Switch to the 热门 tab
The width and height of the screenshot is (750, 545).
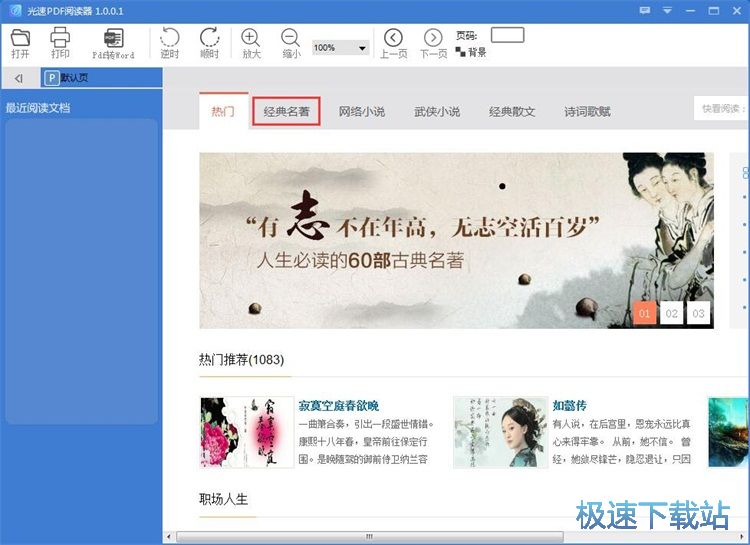click(223, 111)
